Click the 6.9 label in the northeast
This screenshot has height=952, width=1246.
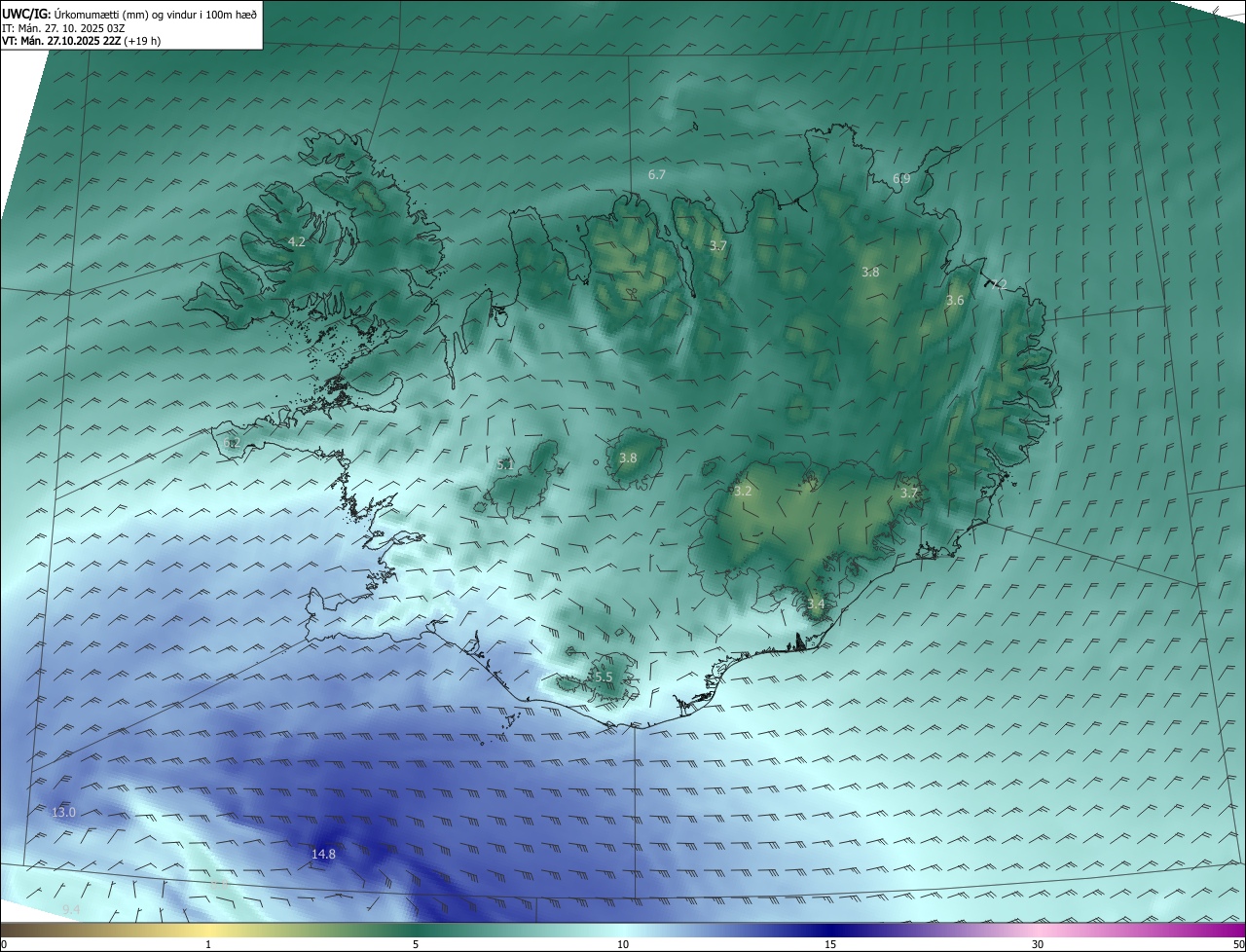pos(901,179)
